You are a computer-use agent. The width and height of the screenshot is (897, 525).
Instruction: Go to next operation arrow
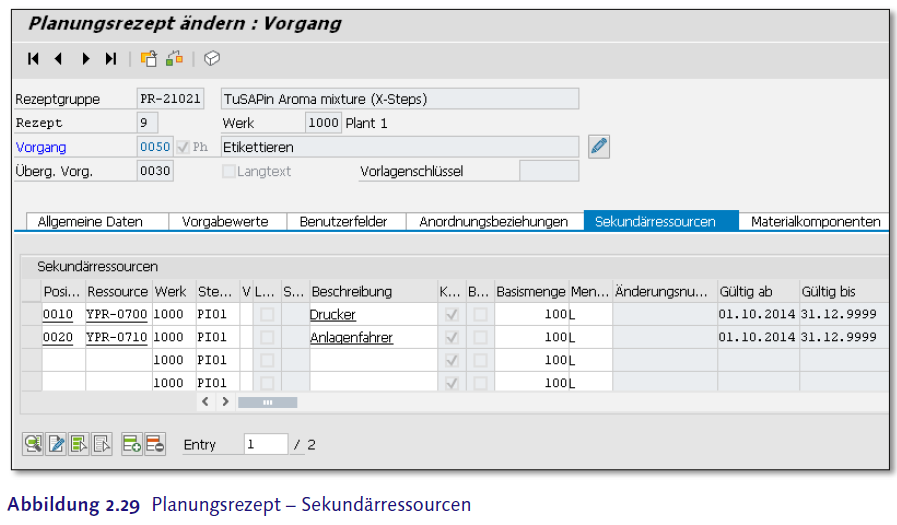tap(85, 59)
